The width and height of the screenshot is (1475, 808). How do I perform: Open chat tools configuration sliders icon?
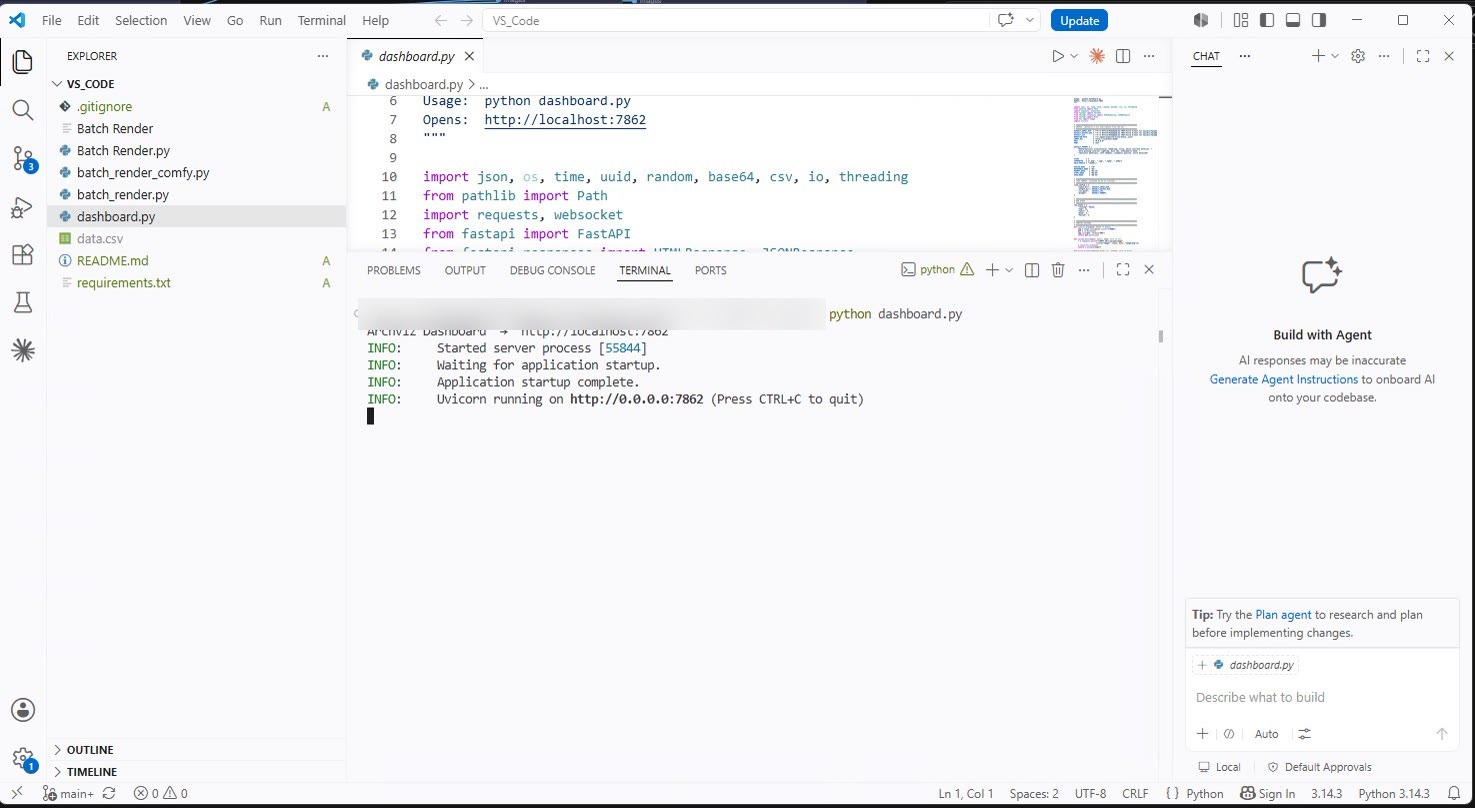(x=1304, y=734)
